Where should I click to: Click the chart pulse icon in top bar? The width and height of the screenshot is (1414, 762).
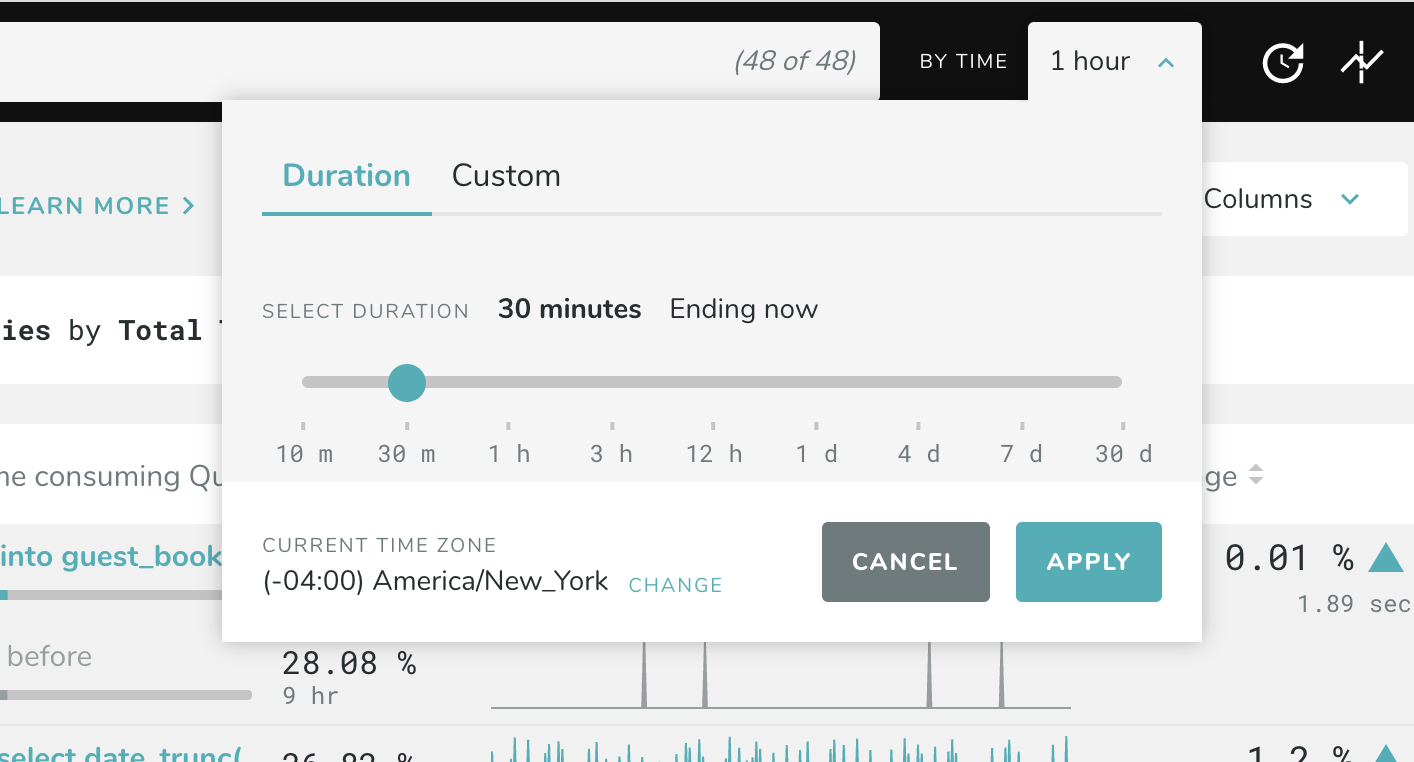click(1361, 63)
